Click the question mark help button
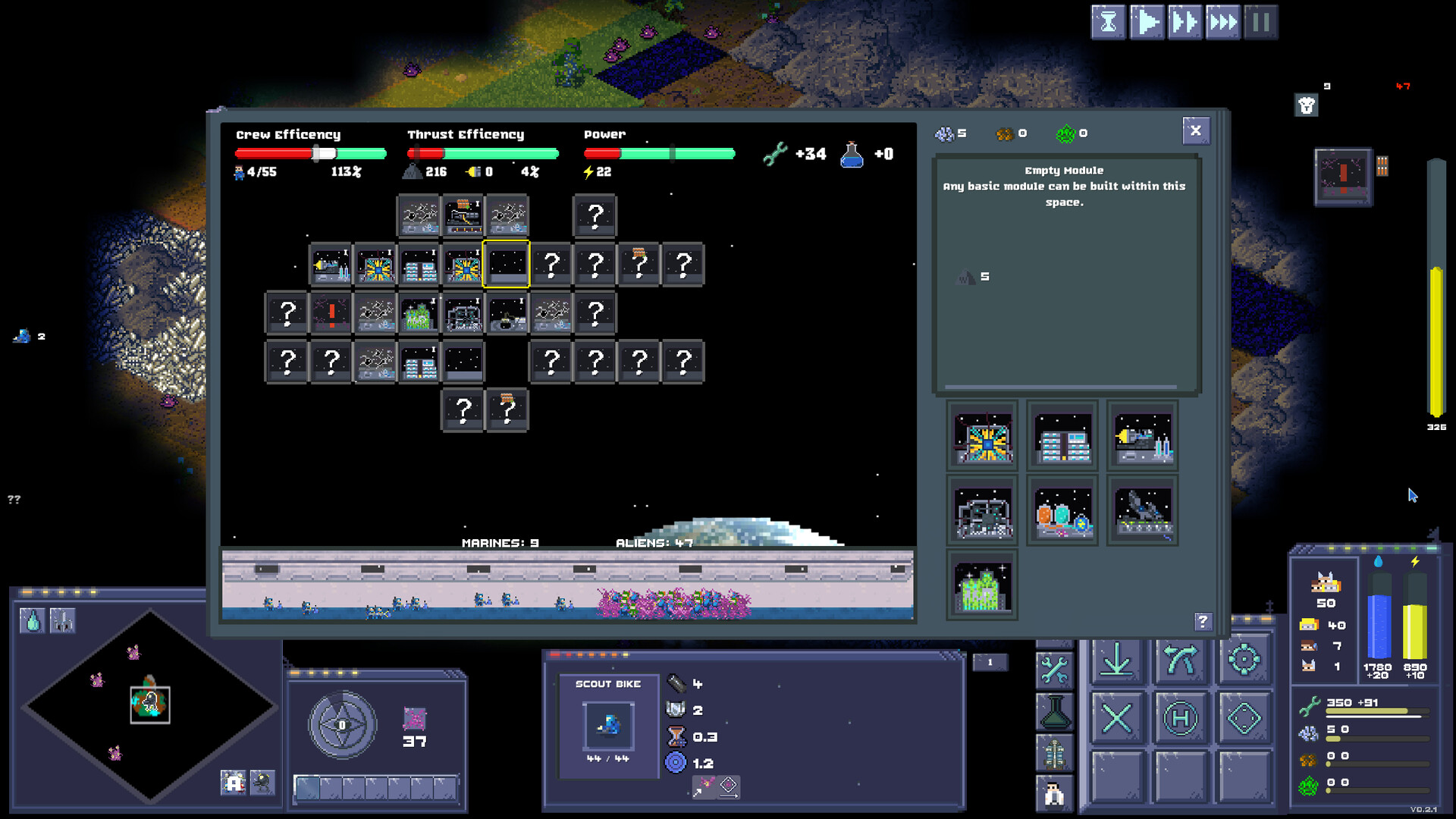The image size is (1456, 819). tap(1203, 623)
